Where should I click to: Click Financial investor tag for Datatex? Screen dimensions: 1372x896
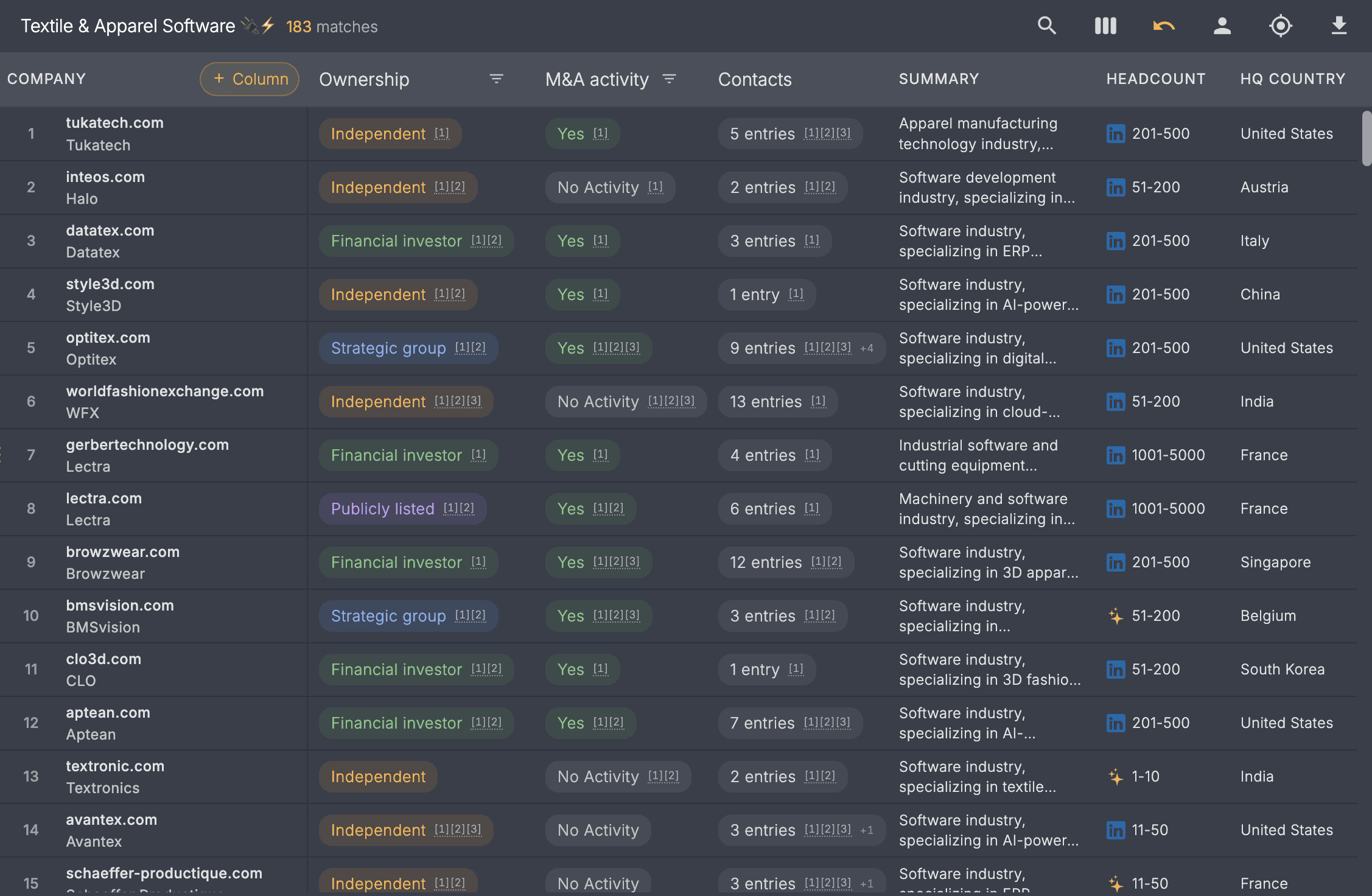pos(416,241)
